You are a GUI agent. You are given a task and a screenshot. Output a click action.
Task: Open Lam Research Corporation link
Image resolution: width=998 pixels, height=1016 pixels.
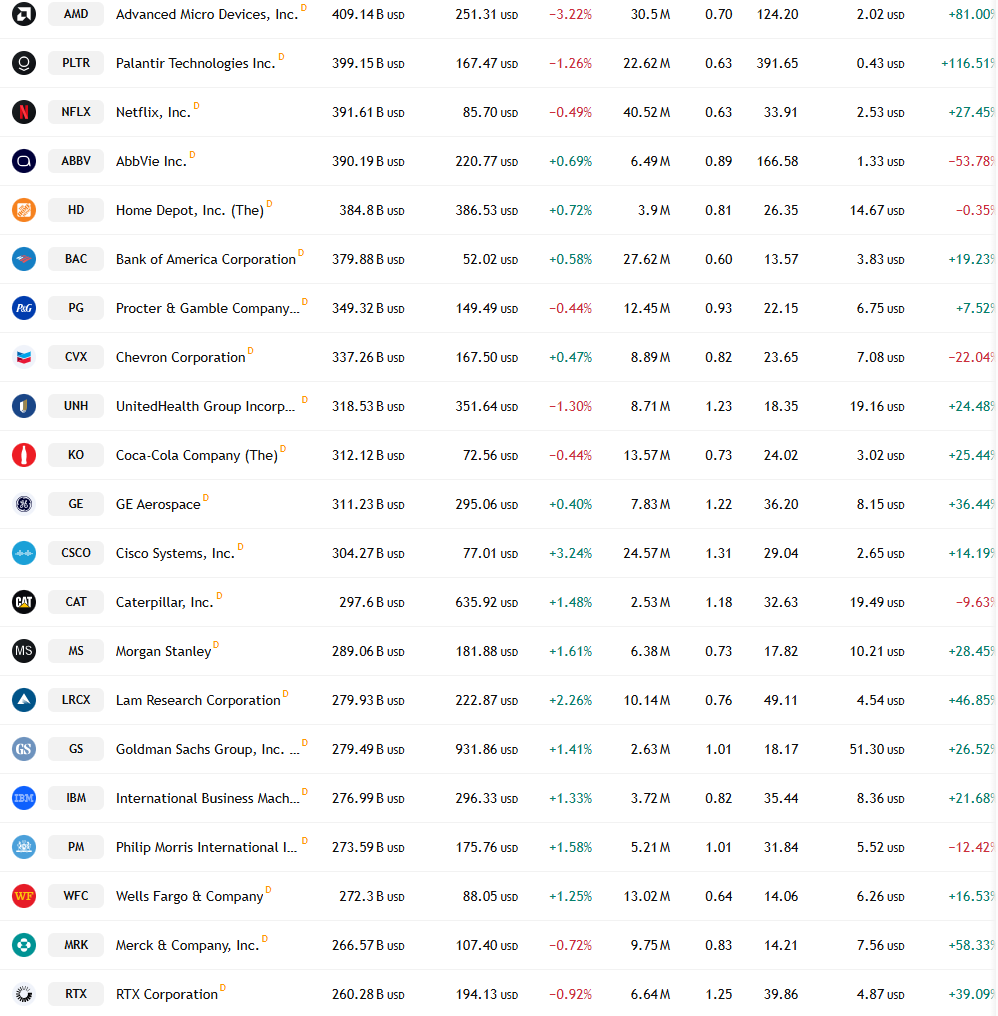point(198,700)
